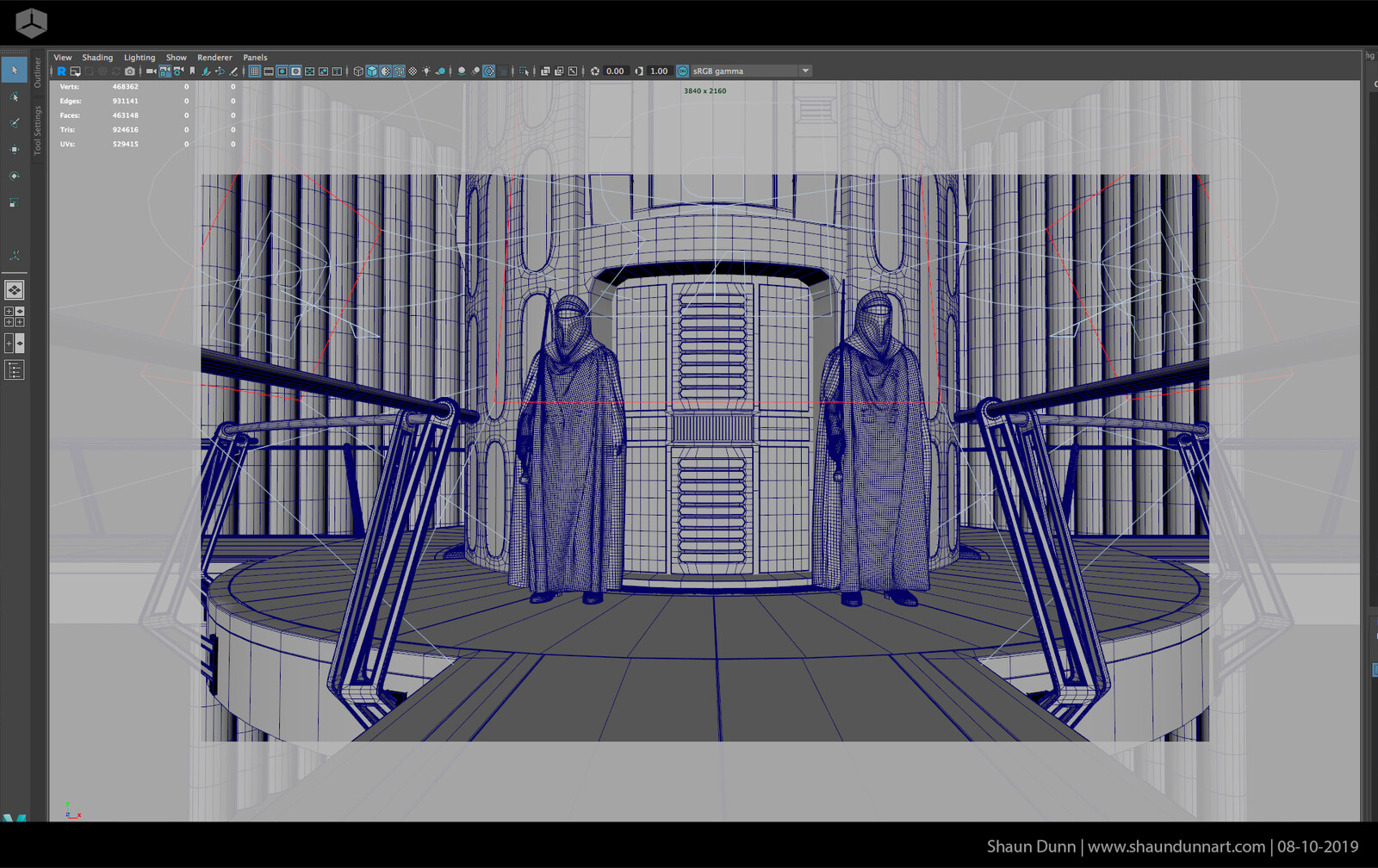
Task: Open the vertical Outliner tab
Action: coord(38,72)
